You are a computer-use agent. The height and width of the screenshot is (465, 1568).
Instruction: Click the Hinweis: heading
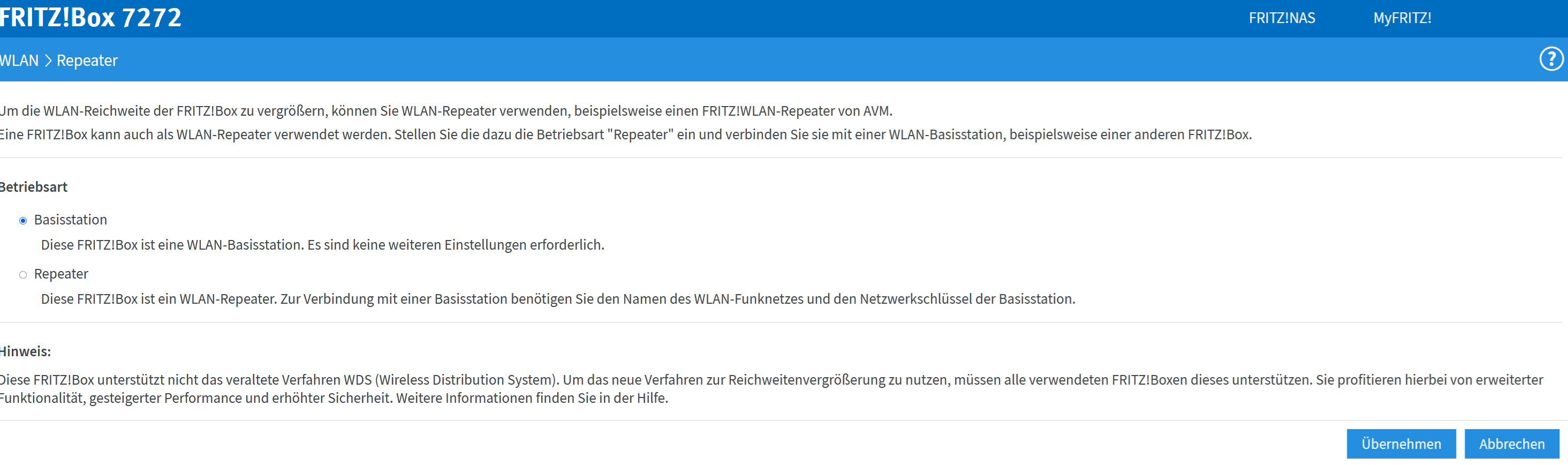tap(26, 351)
